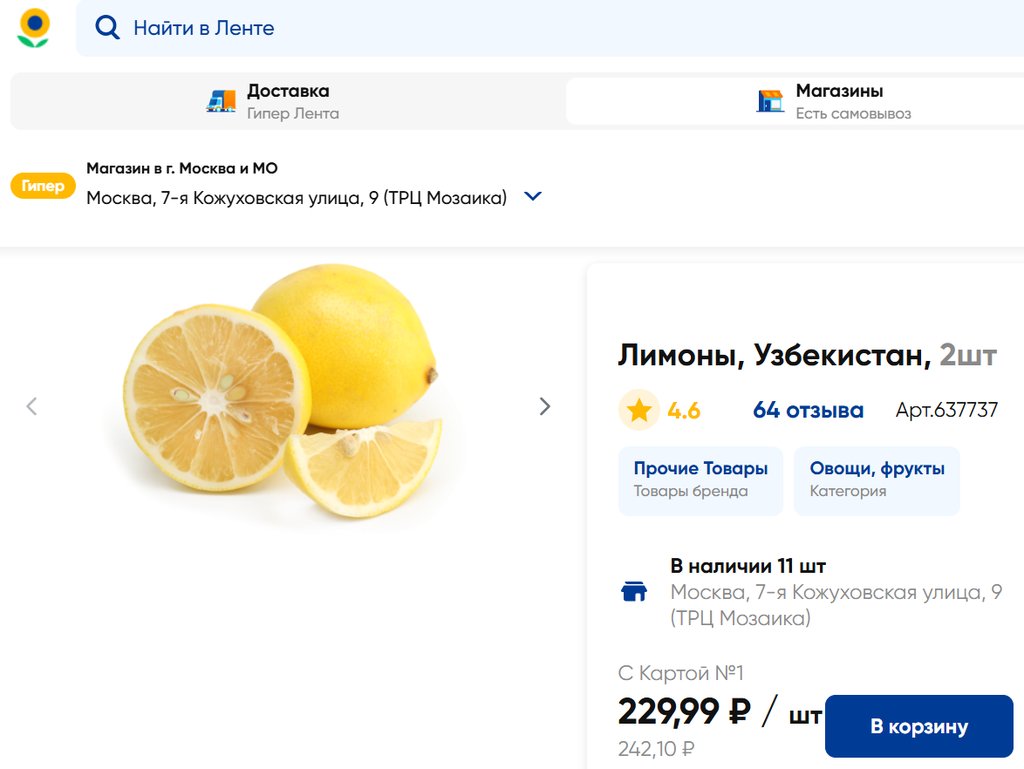The image size is (1024, 769).
Task: Add lemons with В корзину button
Action: pos(918,726)
